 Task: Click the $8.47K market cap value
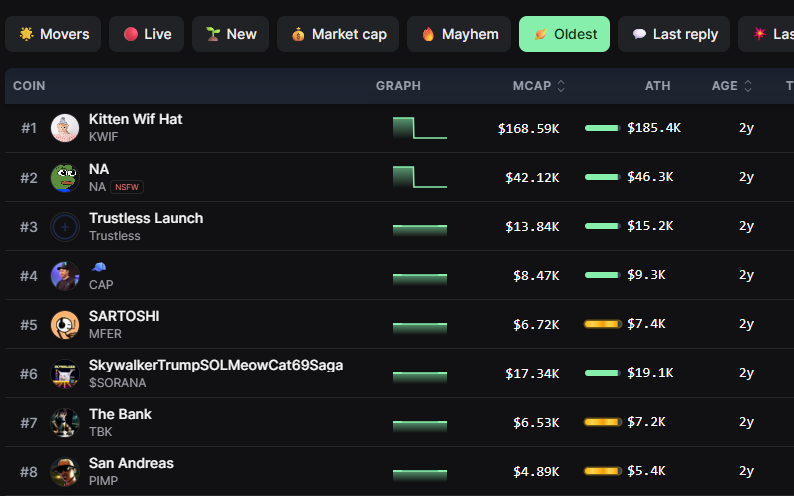pyautogui.click(x=536, y=276)
